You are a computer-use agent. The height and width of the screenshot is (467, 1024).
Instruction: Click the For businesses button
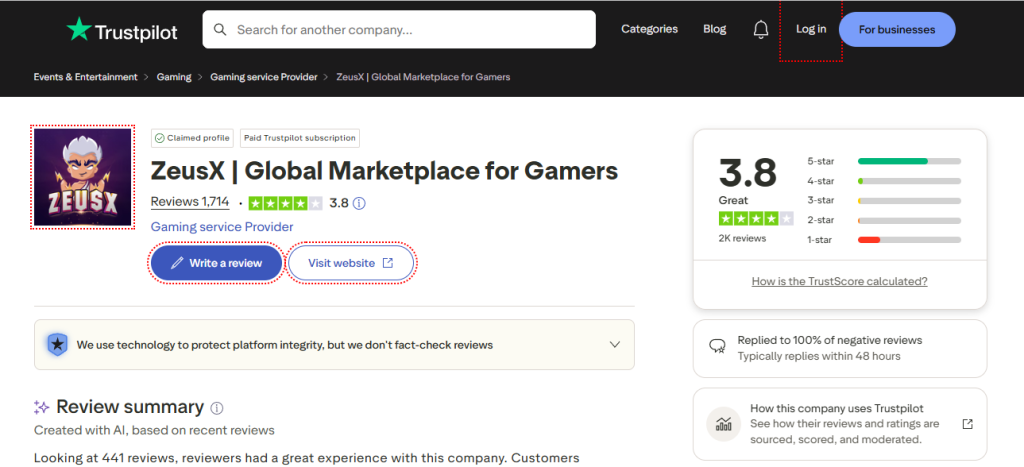pos(897,29)
